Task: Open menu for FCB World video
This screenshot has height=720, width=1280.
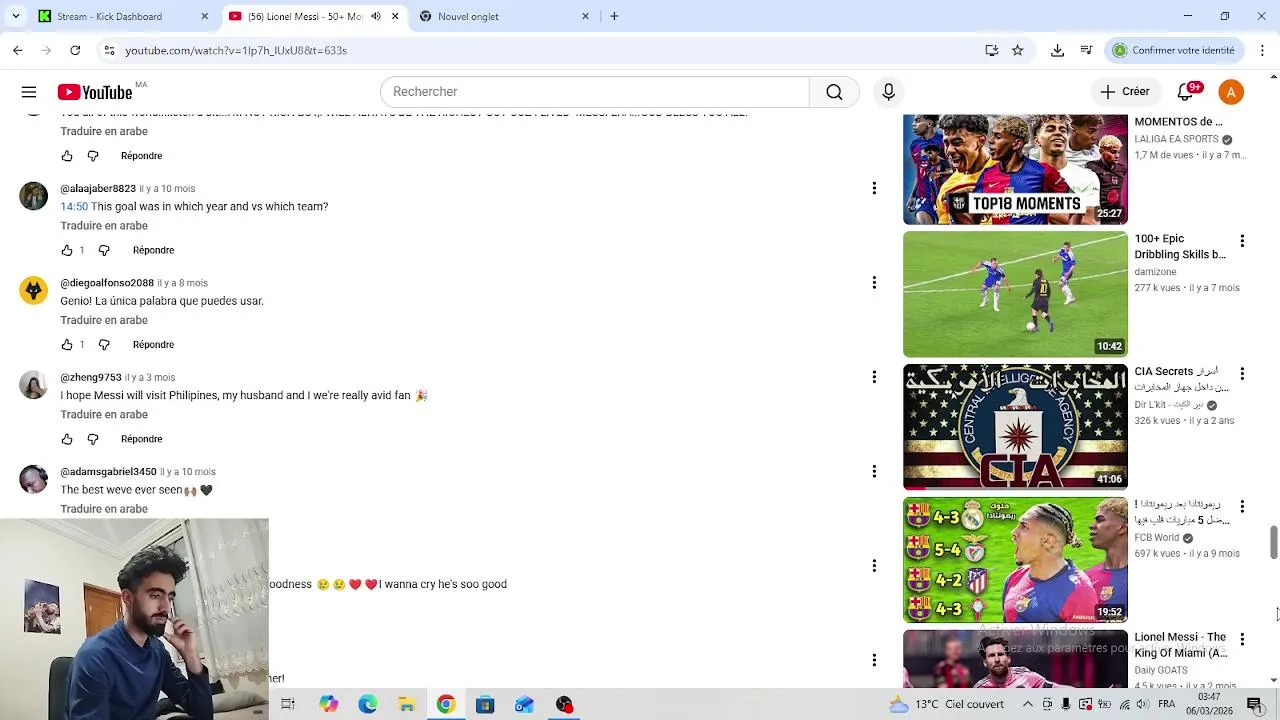Action: pyautogui.click(x=1242, y=507)
